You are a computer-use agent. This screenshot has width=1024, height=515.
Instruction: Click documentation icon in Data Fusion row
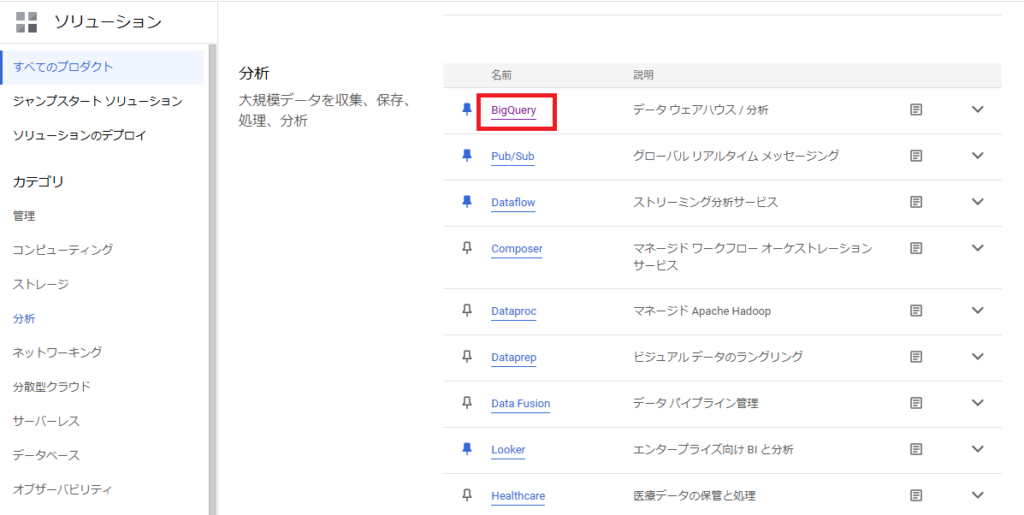coord(916,403)
